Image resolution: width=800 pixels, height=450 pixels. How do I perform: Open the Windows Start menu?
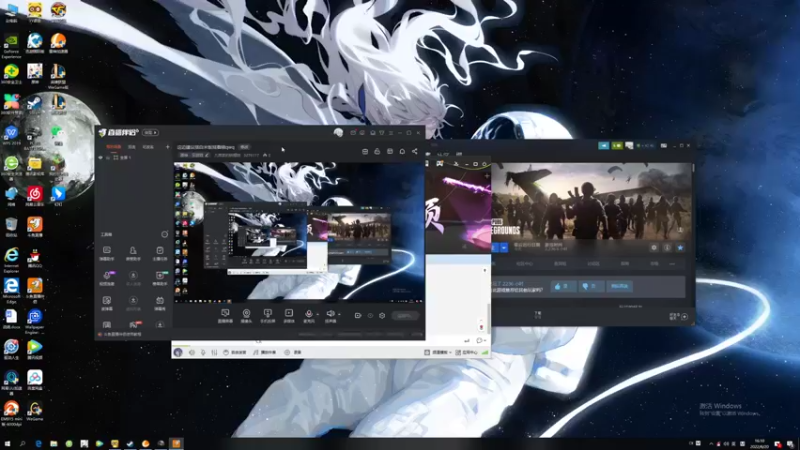(7, 444)
